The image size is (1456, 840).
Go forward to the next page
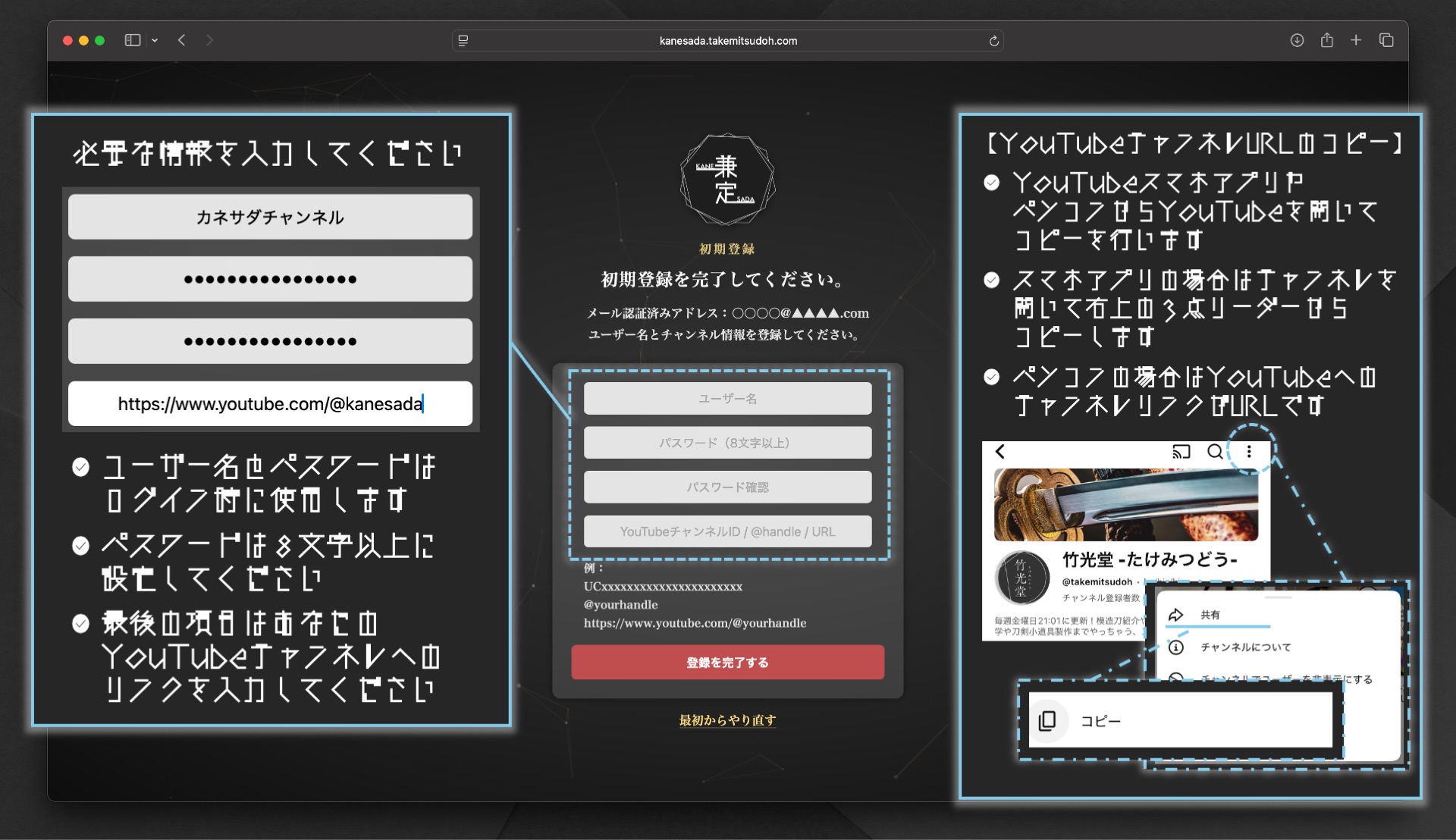[209, 40]
